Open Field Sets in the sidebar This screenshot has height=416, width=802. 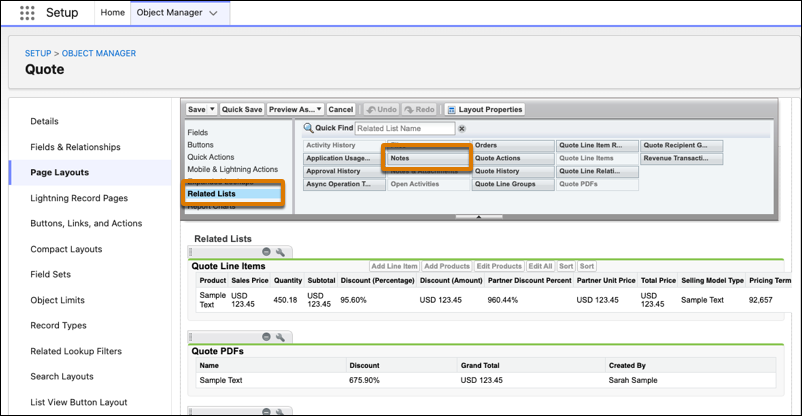coord(50,274)
